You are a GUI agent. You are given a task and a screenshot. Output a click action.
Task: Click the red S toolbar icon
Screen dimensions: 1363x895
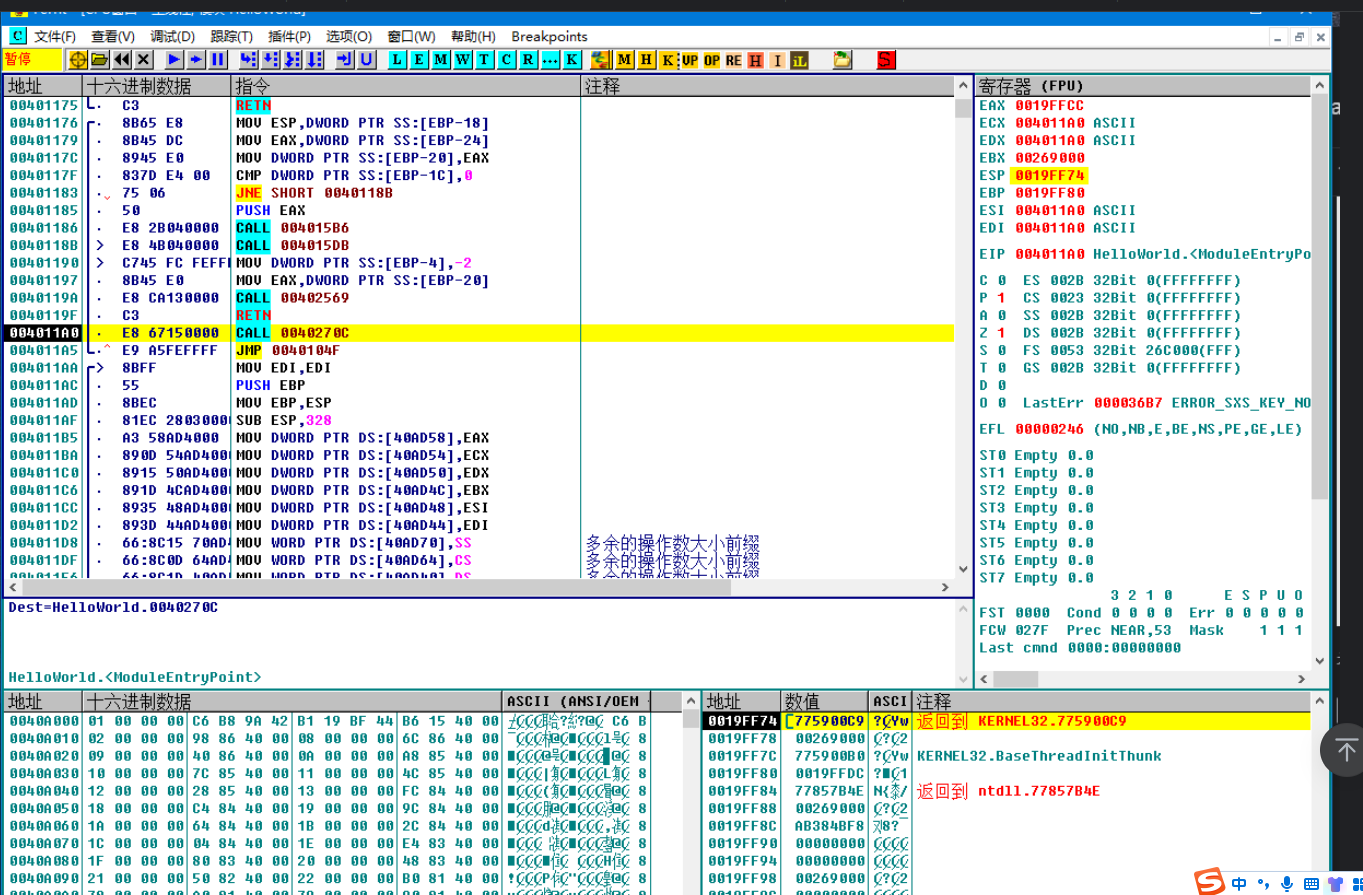tap(885, 60)
